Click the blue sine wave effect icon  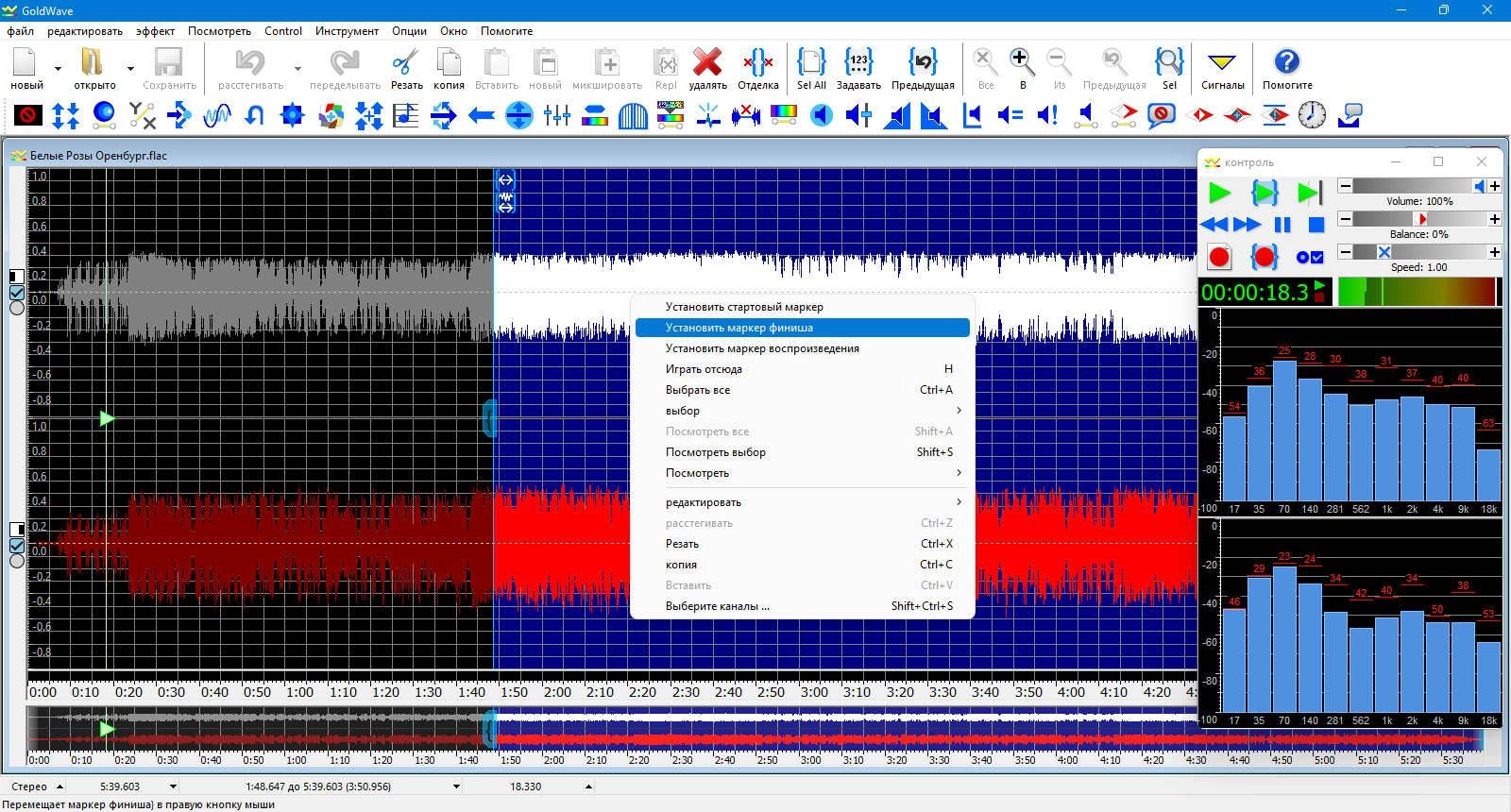[217, 115]
